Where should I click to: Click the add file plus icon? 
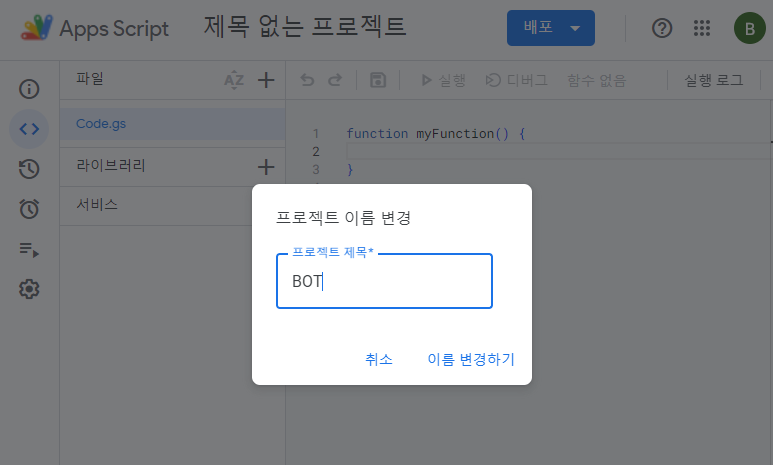click(x=266, y=80)
